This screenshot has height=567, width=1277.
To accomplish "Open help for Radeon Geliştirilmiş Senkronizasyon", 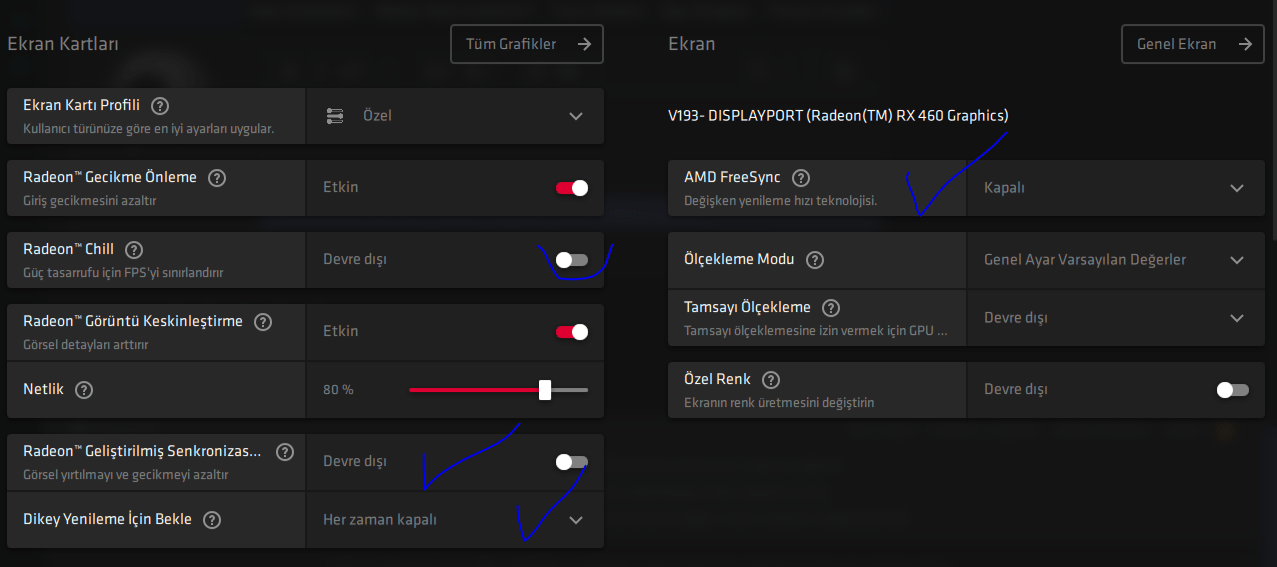I will pos(285,451).
